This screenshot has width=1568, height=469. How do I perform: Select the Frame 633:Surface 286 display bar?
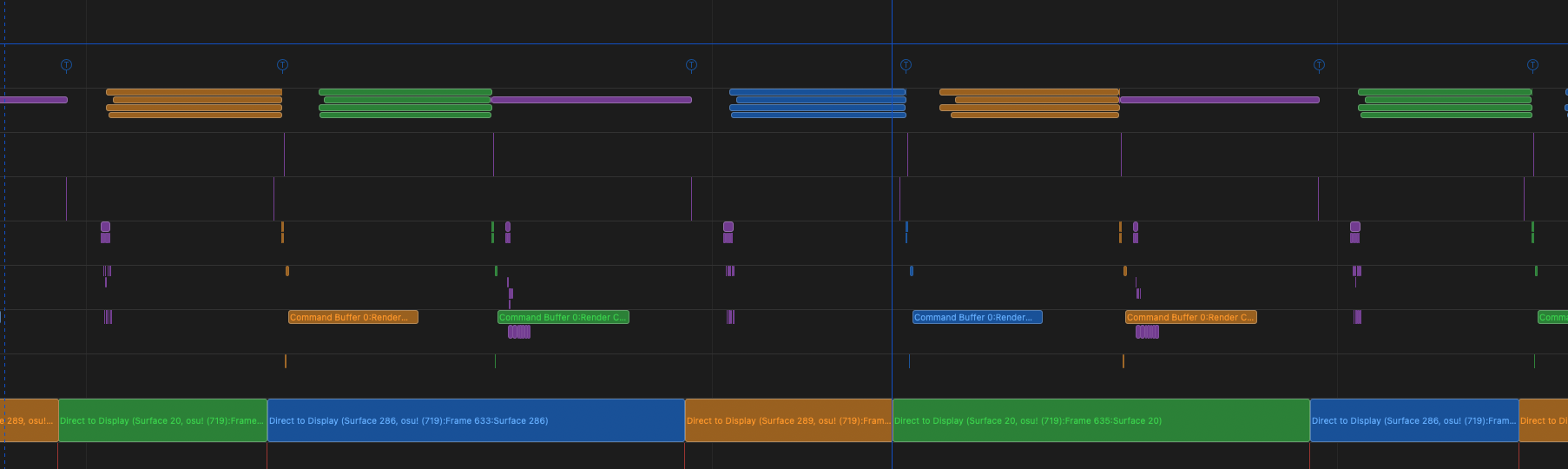pyautogui.click(x=476, y=420)
